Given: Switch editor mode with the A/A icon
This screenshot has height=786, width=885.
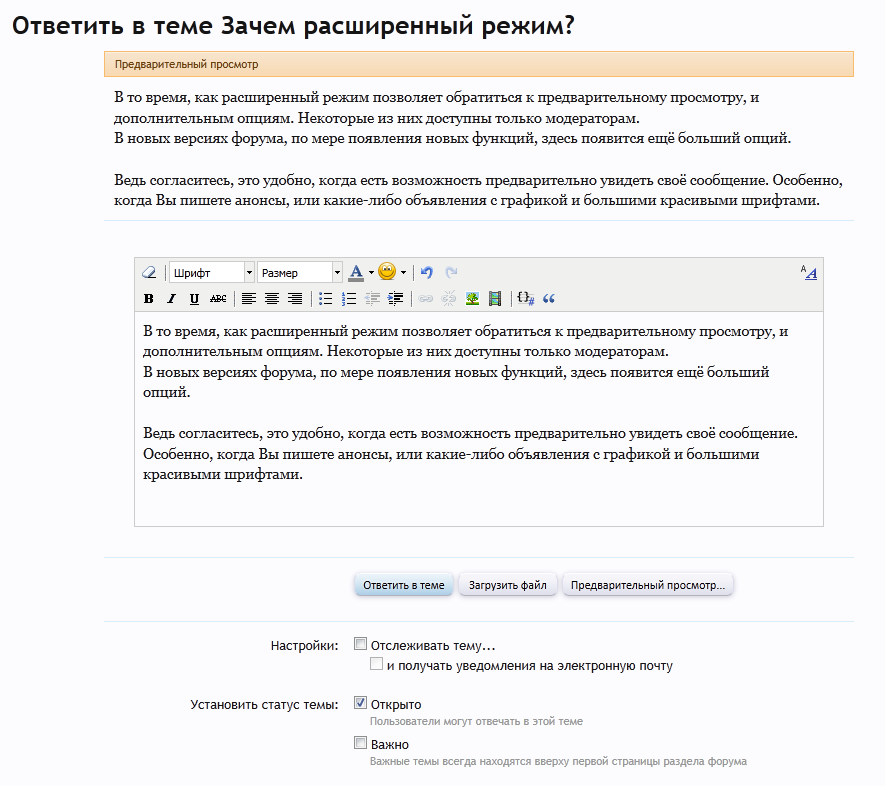Looking at the screenshot, I should [x=808, y=273].
